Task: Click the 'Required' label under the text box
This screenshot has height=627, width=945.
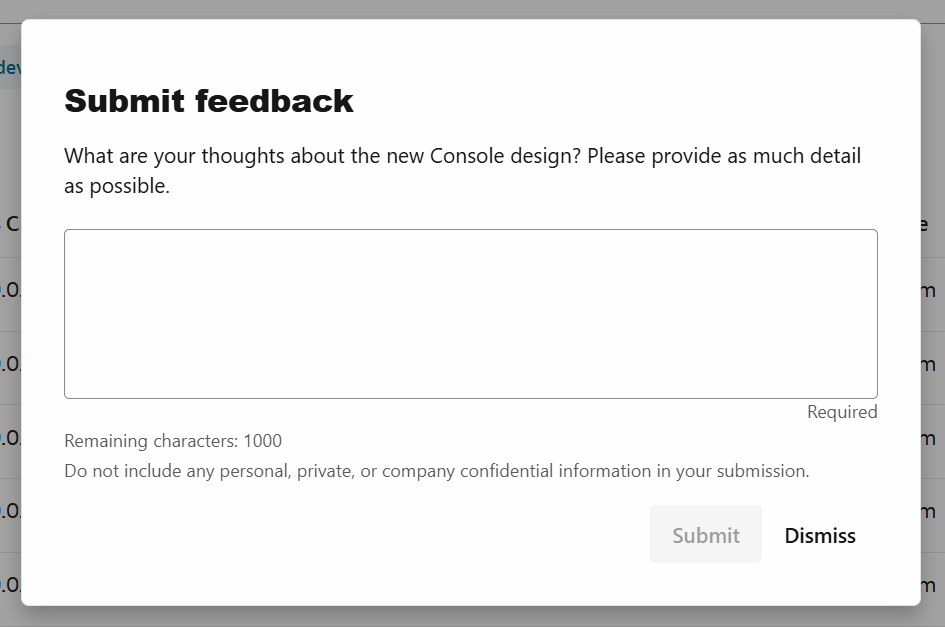Action: tap(842, 411)
